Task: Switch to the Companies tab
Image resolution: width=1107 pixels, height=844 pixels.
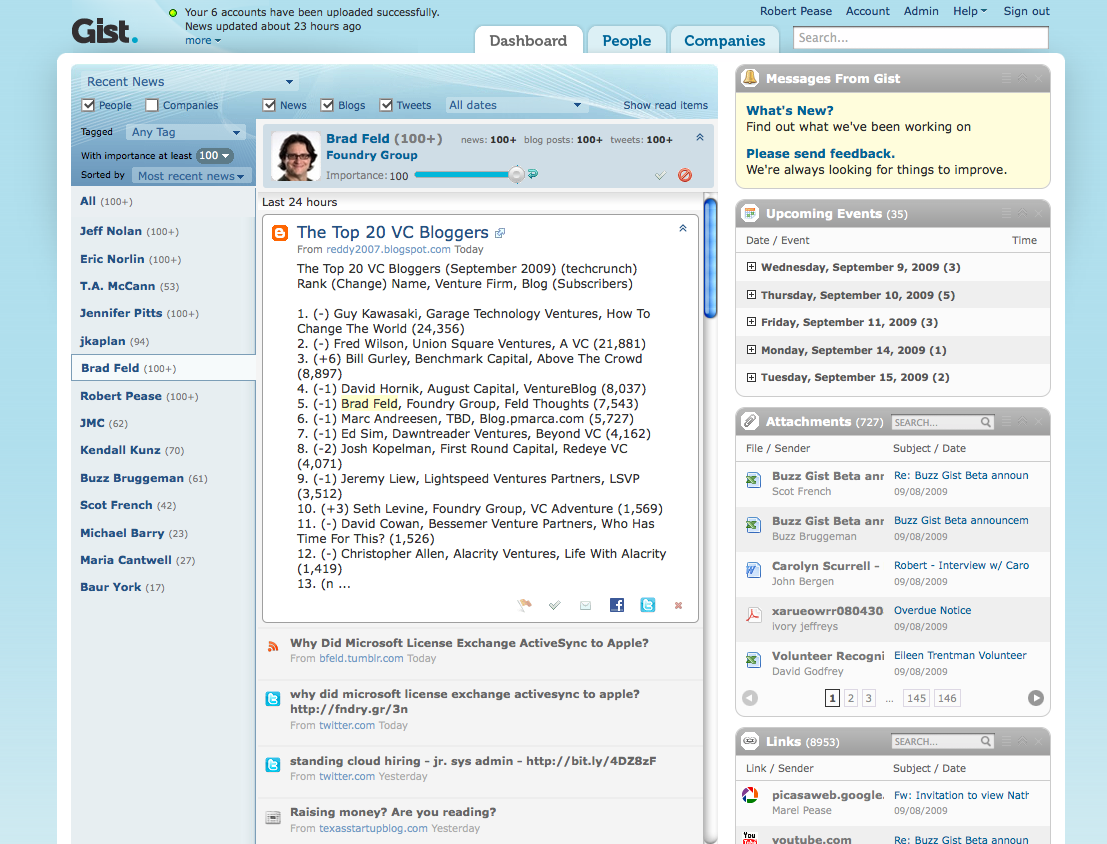Action: [724, 40]
